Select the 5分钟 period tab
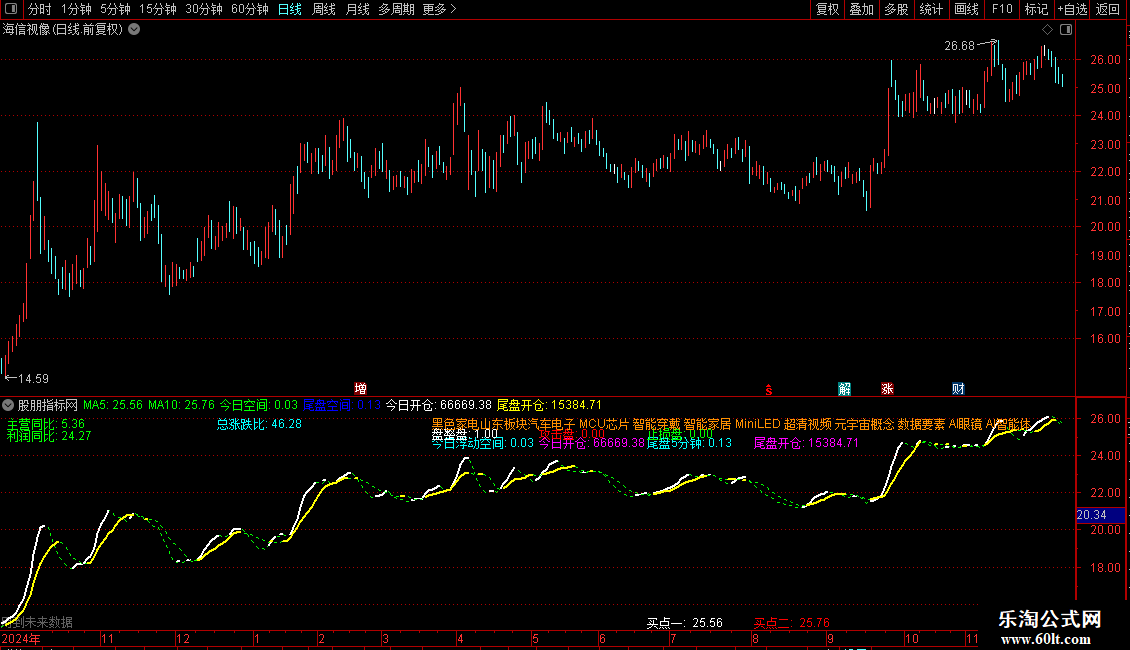Image resolution: width=1130 pixels, height=650 pixels. click(115, 9)
